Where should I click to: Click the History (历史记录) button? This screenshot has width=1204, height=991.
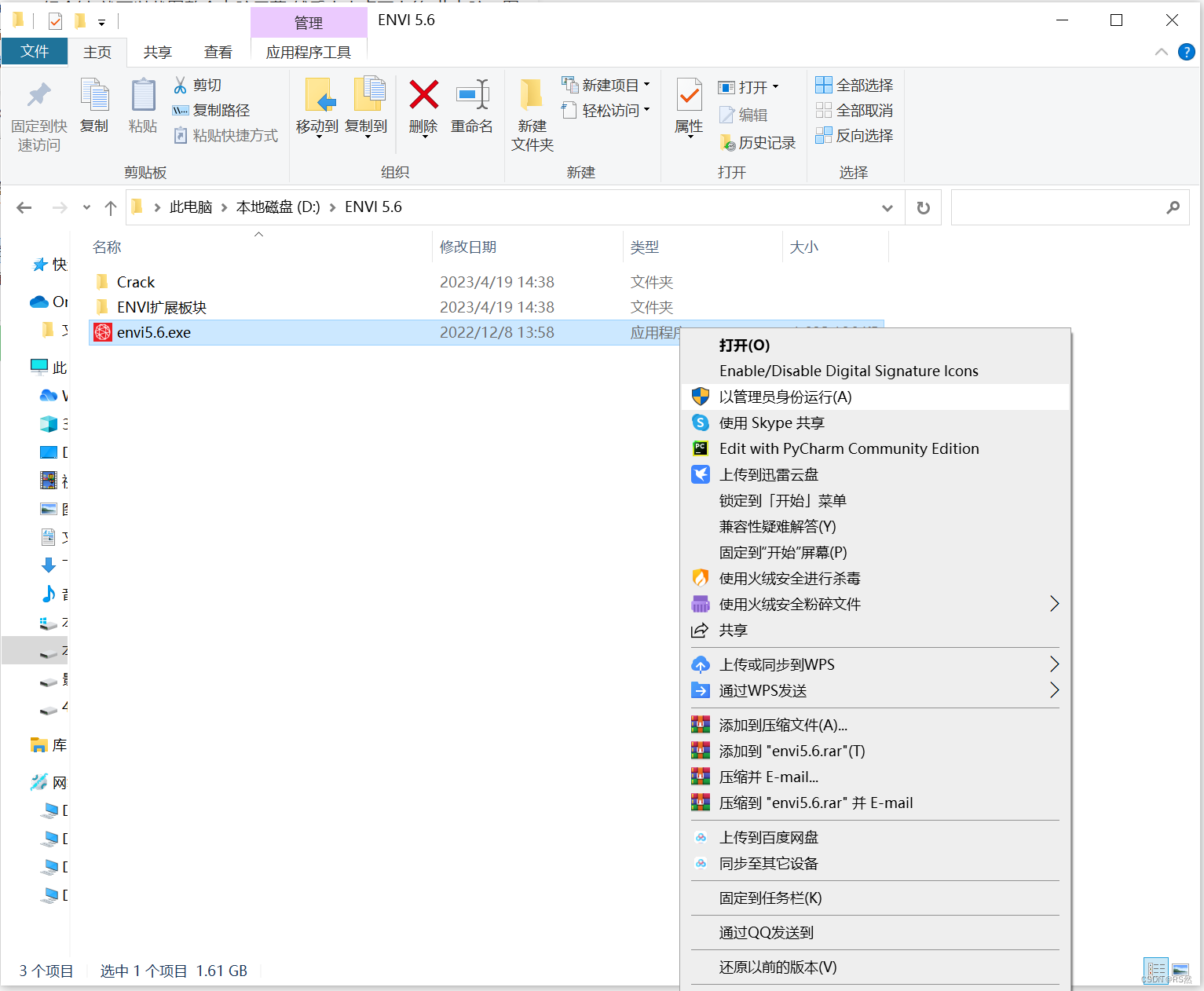tap(758, 142)
